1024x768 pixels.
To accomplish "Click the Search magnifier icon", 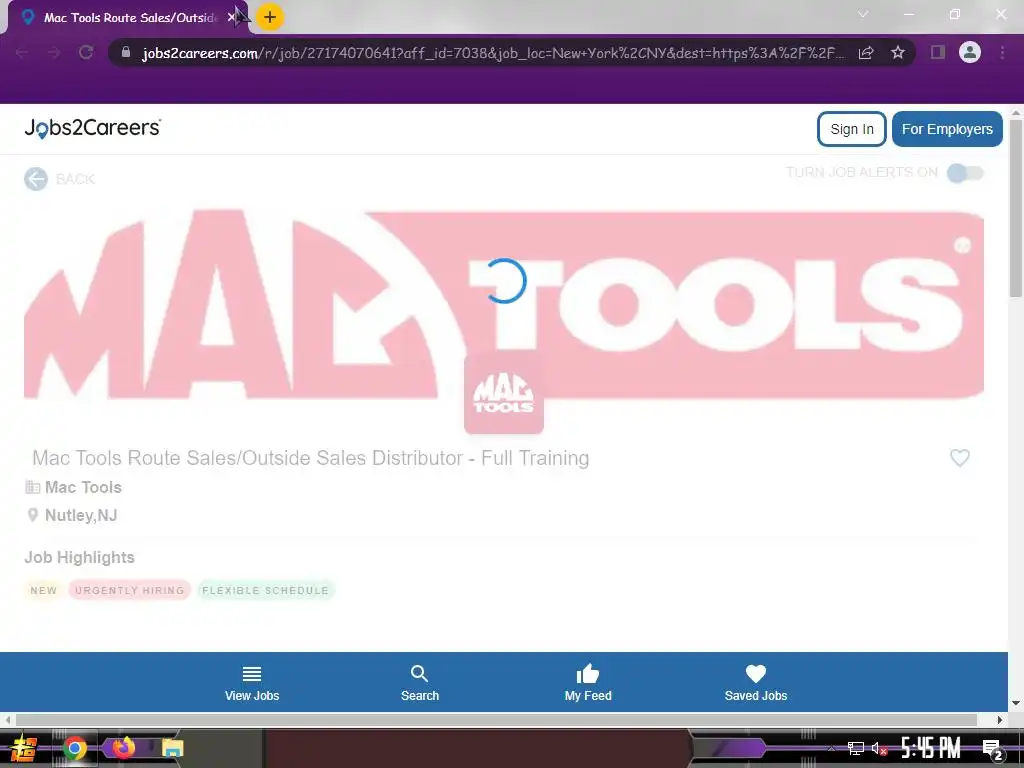I will [419, 673].
